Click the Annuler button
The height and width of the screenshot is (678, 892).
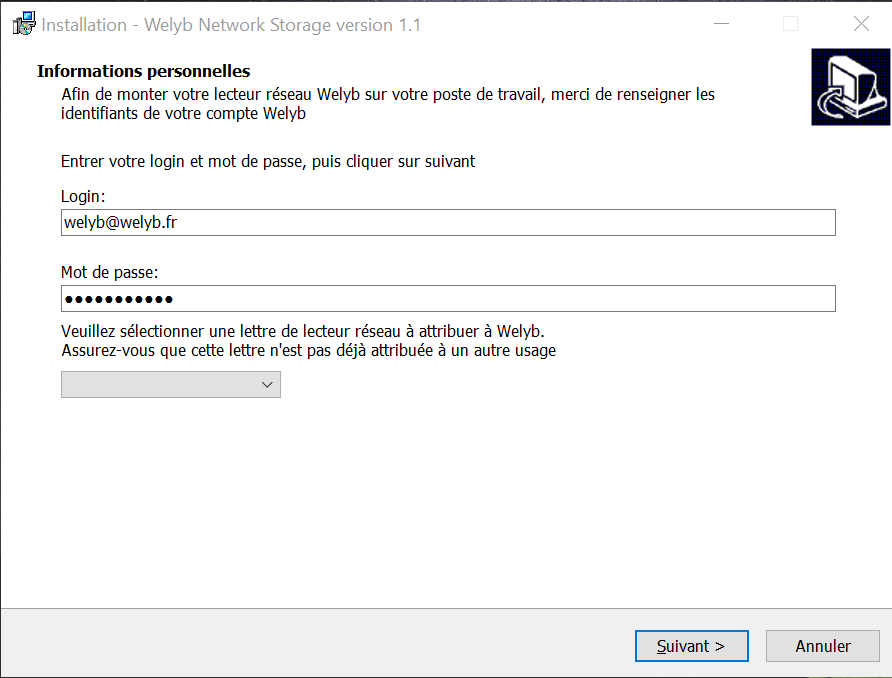coord(823,646)
